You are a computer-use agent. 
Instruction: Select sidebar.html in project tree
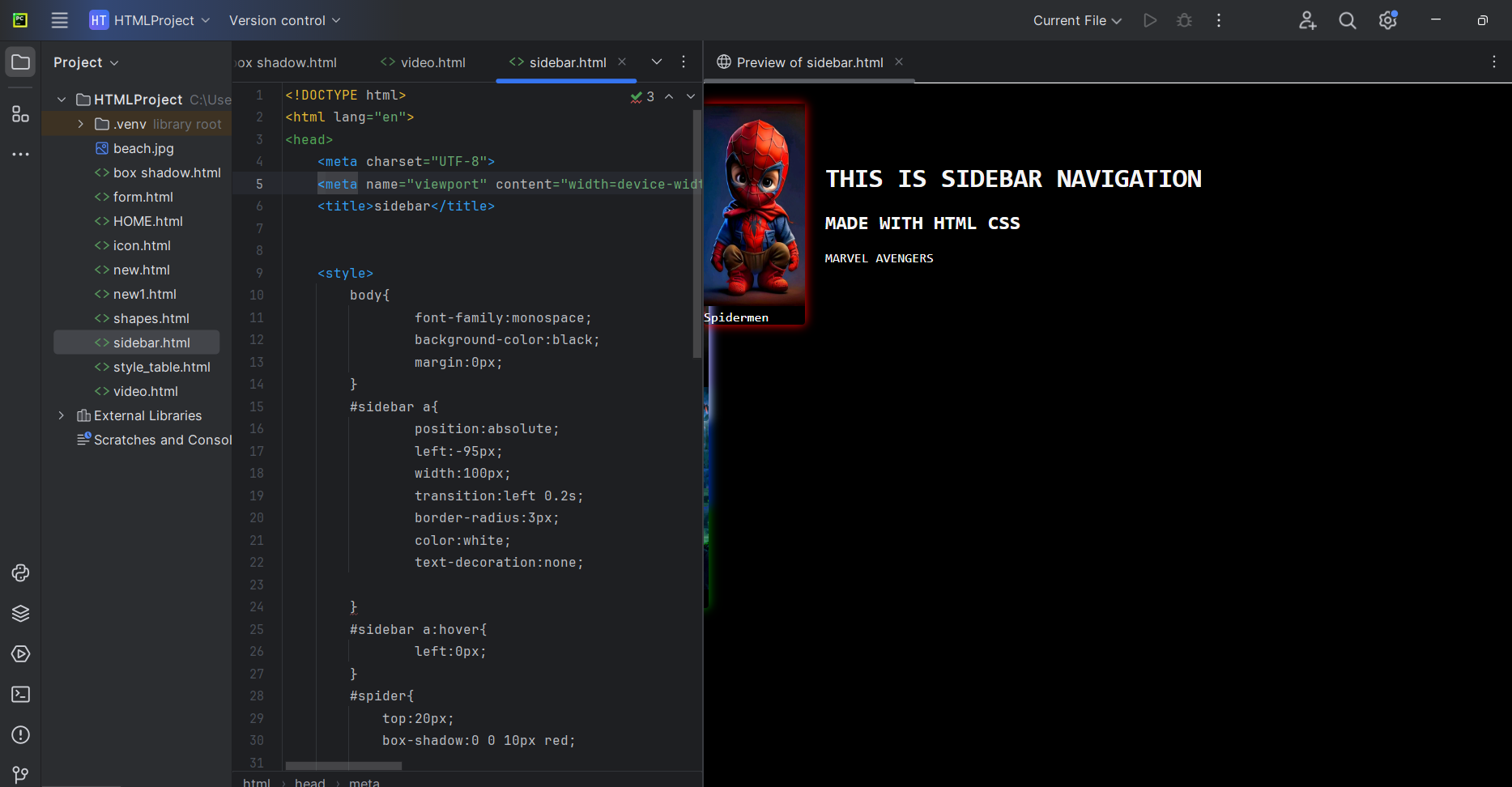[136, 342]
